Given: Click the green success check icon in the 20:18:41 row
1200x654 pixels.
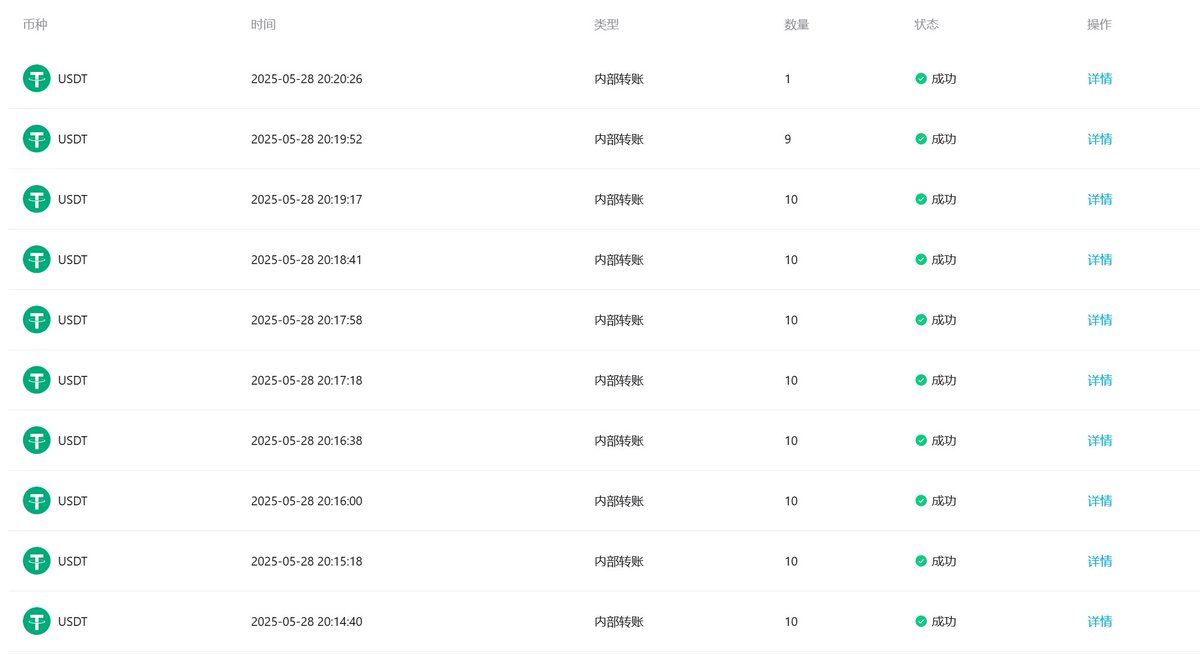Looking at the screenshot, I should pyautogui.click(x=921, y=260).
